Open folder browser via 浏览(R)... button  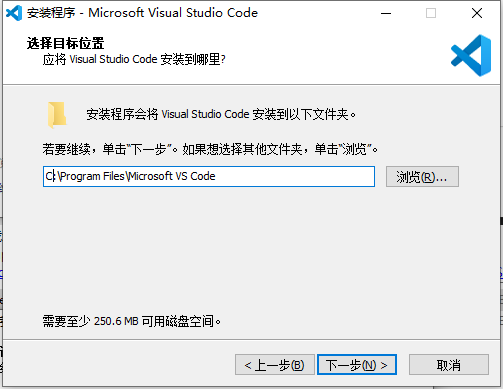tap(422, 176)
